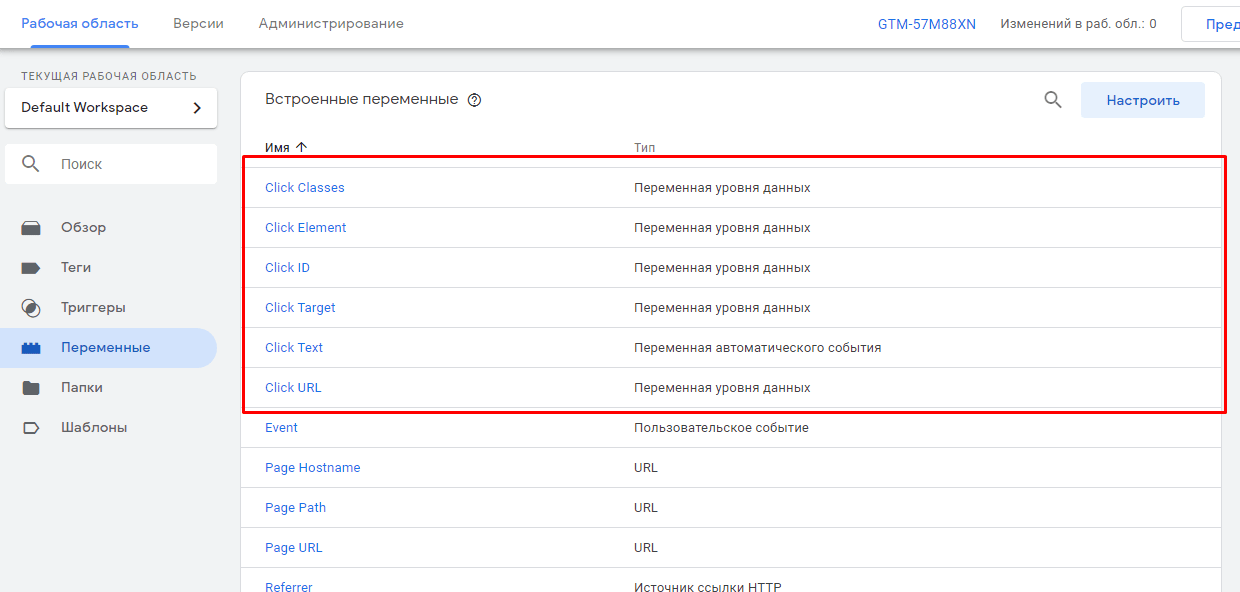Click the Предварительный просмотр button at top right
This screenshot has height=592, width=1240.
1215,24
